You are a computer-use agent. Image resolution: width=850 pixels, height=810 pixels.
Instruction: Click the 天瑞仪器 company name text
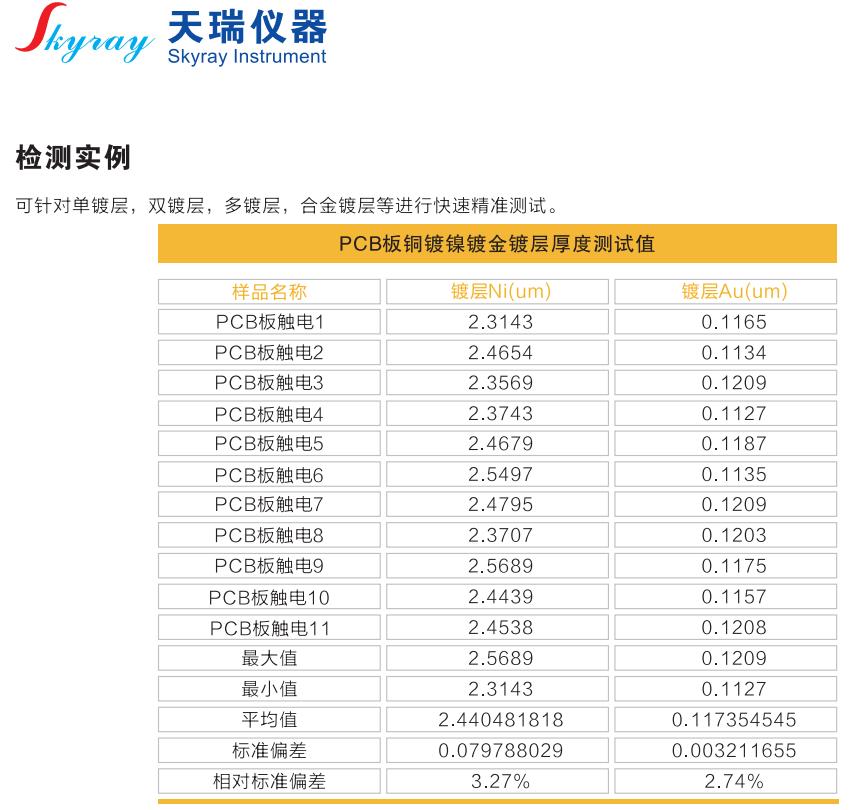coord(248,25)
